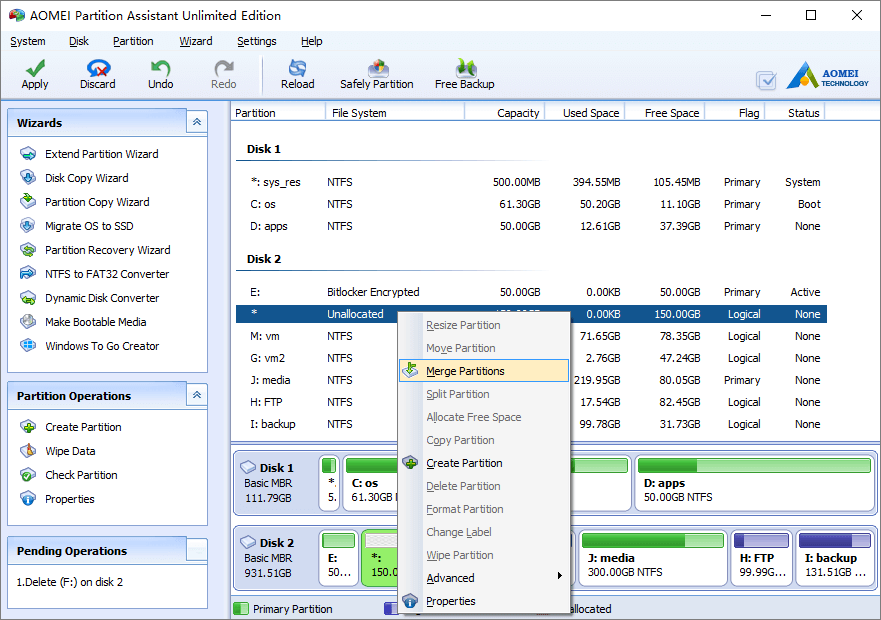Click Extend Partition Wizard link
This screenshot has width=881, height=620.
[x=102, y=154]
